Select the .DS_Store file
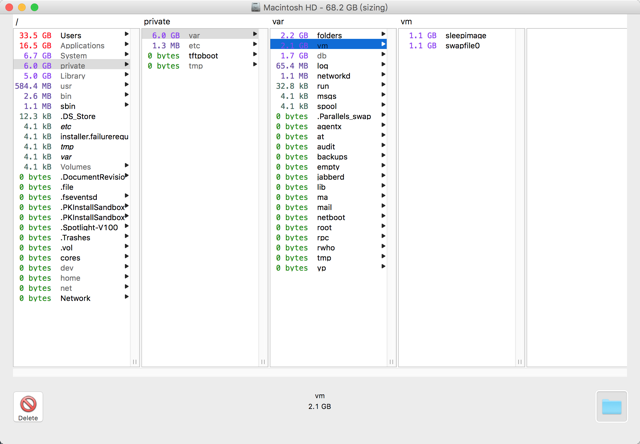This screenshot has height=444, width=640. coord(72,116)
